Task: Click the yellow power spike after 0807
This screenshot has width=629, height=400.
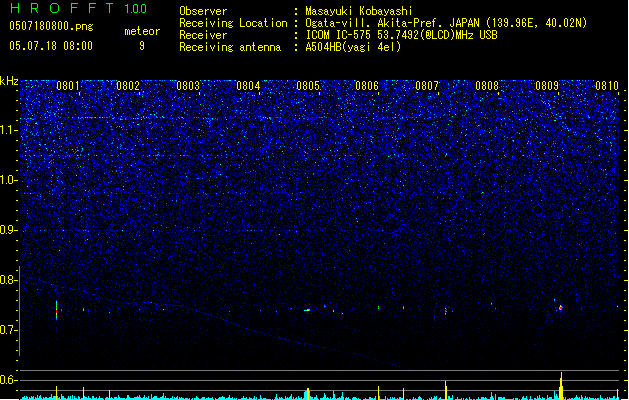Action: click(x=446, y=390)
